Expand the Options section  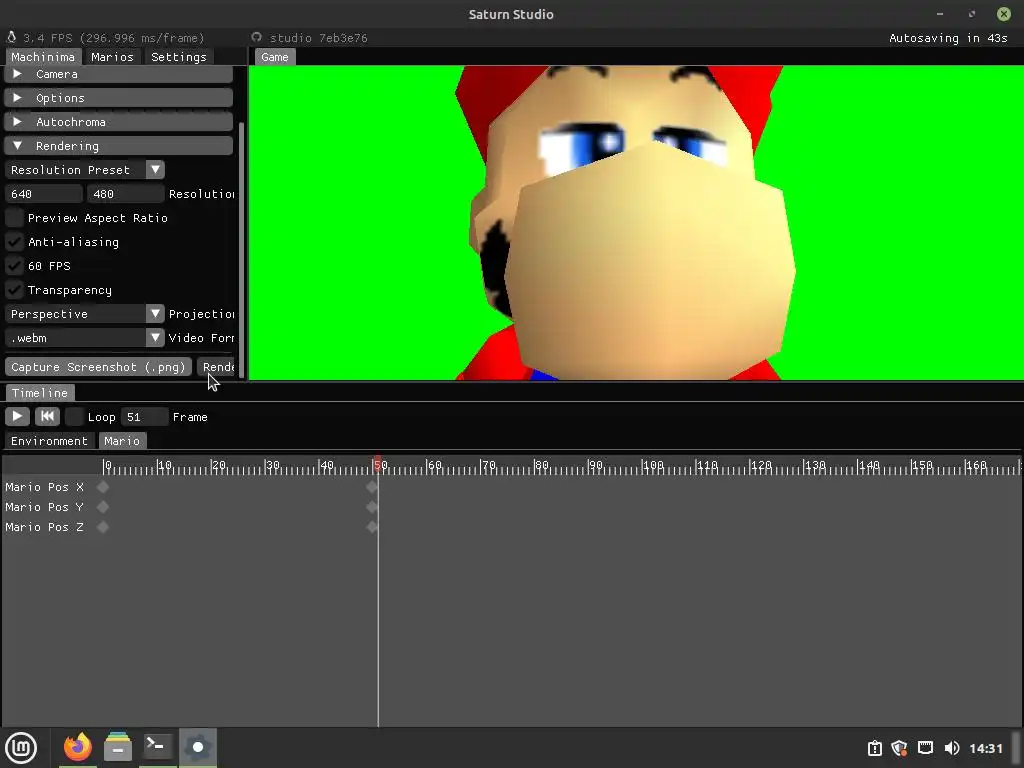(118, 98)
